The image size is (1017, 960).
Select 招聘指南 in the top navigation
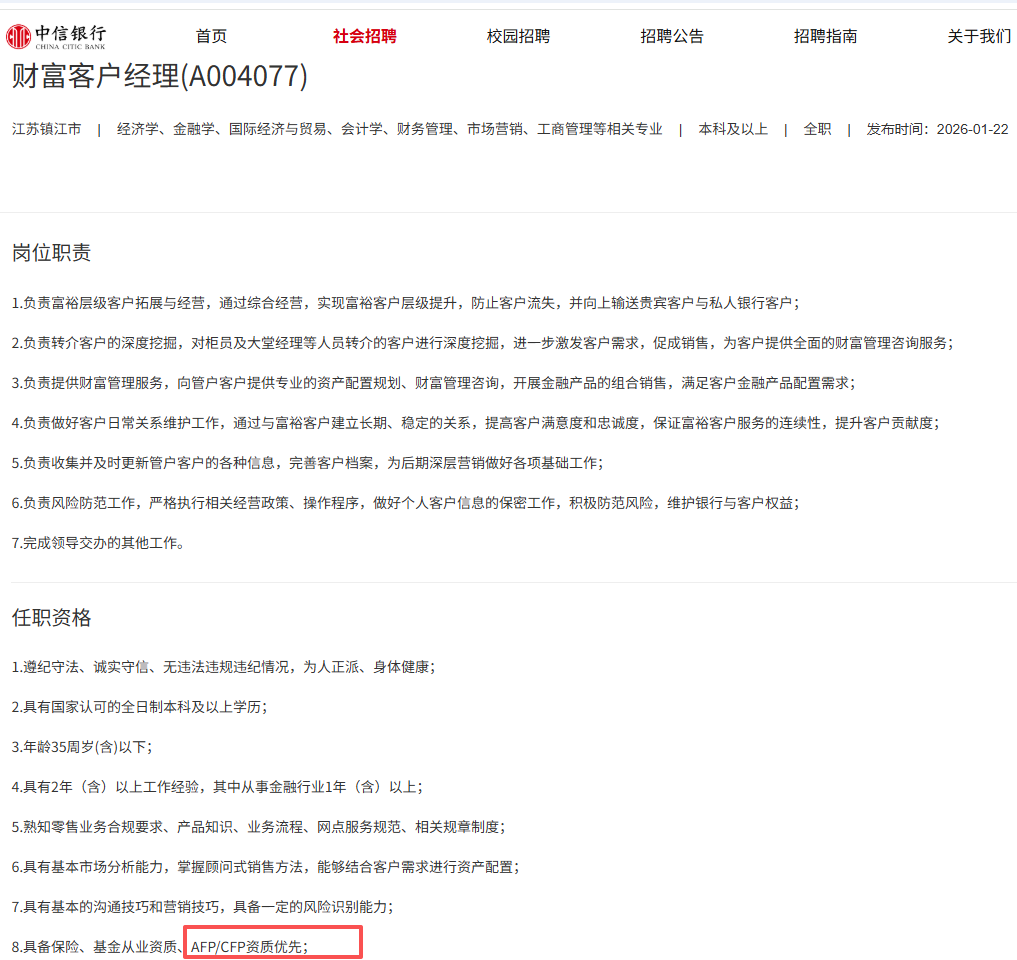point(825,37)
